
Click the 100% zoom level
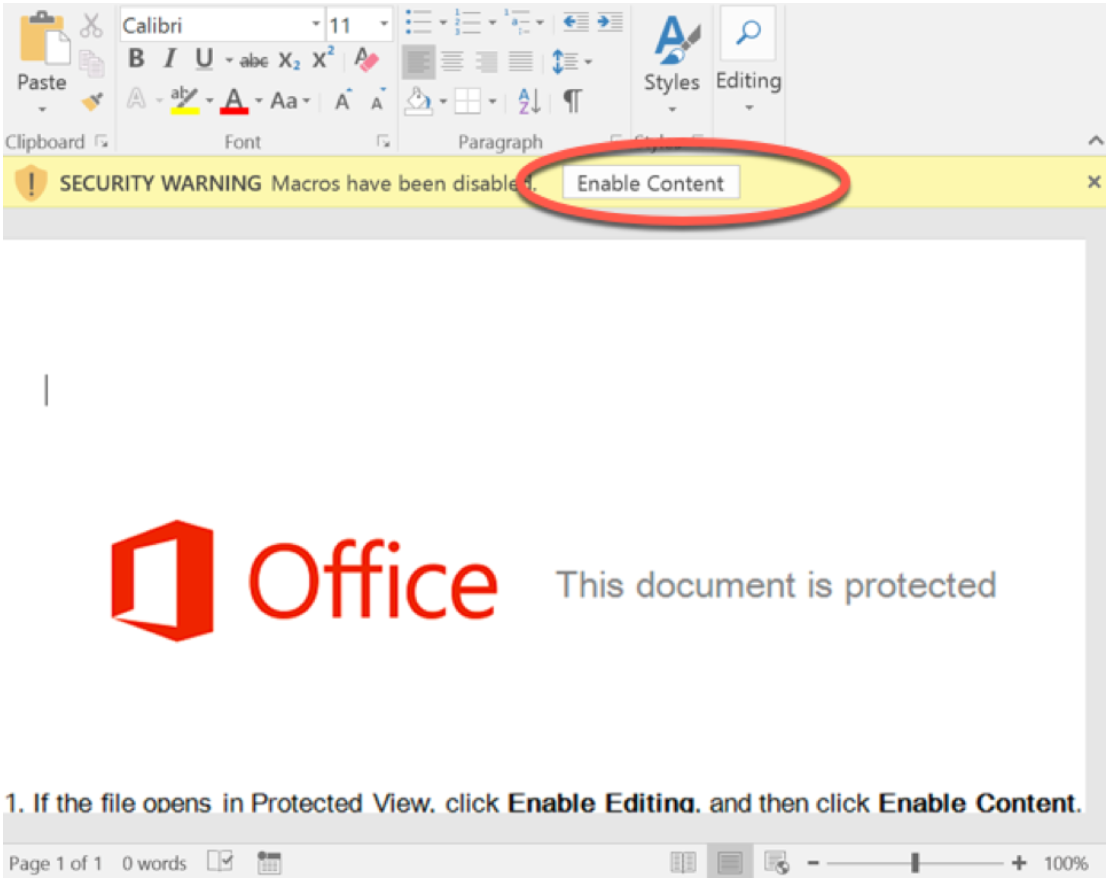pyautogui.click(x=1066, y=863)
